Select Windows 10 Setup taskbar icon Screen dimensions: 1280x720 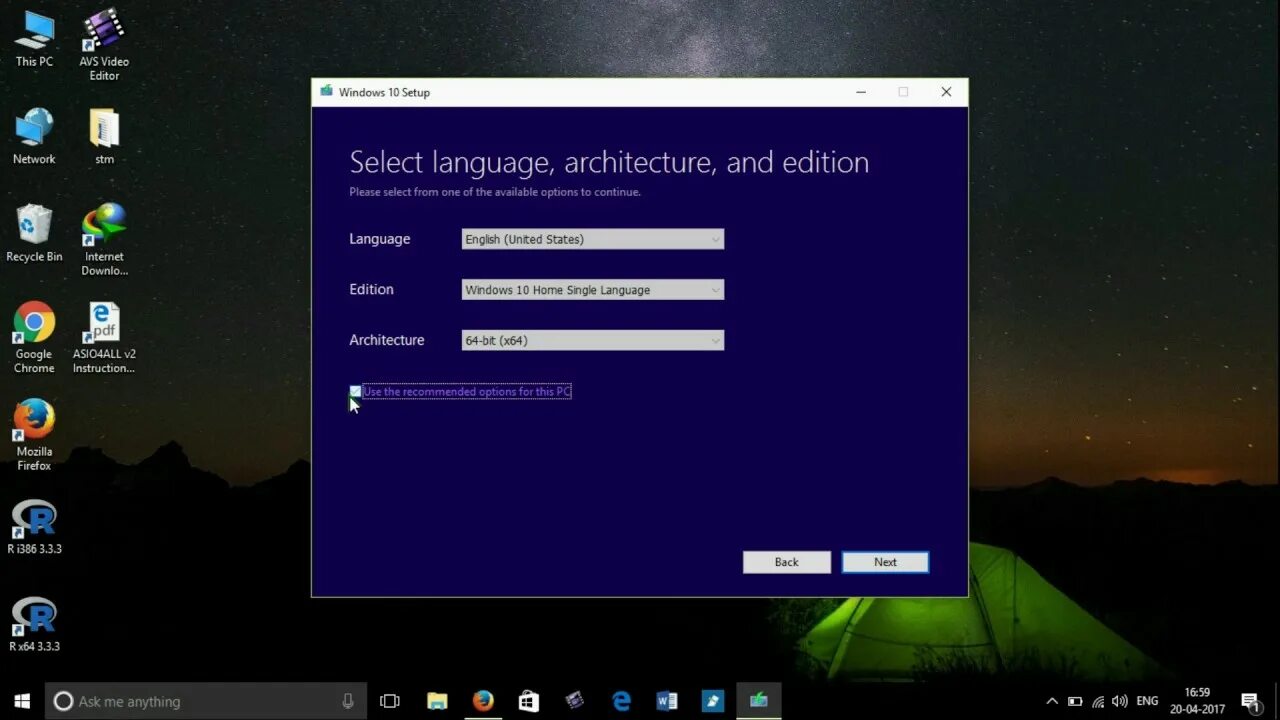(759, 701)
